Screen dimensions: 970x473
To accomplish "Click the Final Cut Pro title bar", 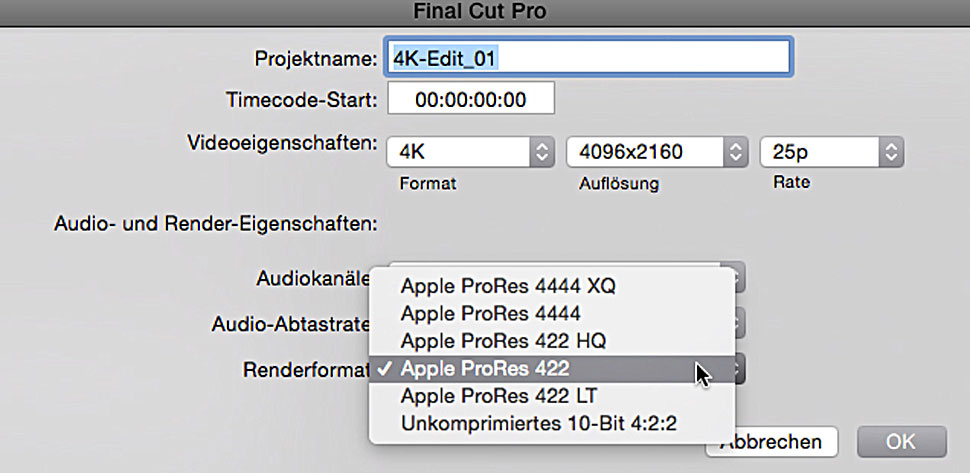I will pyautogui.click(x=485, y=12).
